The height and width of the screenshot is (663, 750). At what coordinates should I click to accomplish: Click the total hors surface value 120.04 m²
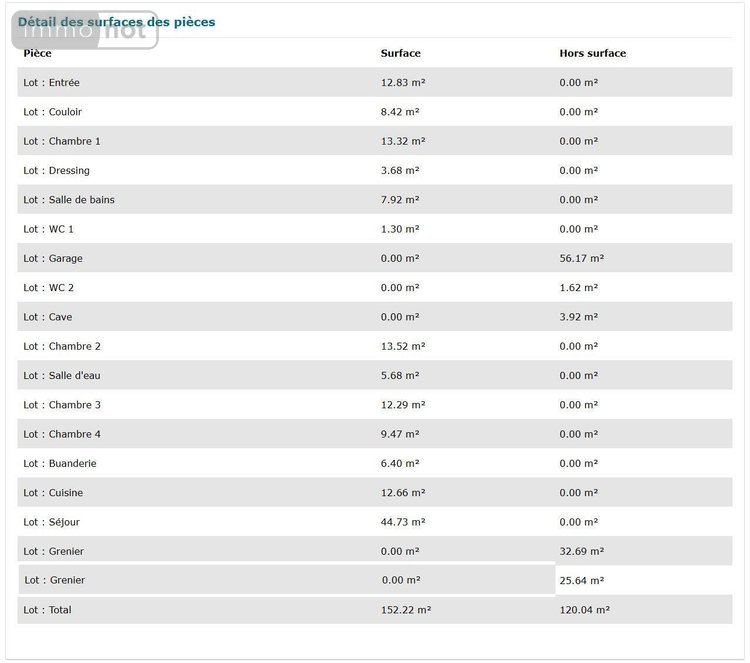pos(585,610)
